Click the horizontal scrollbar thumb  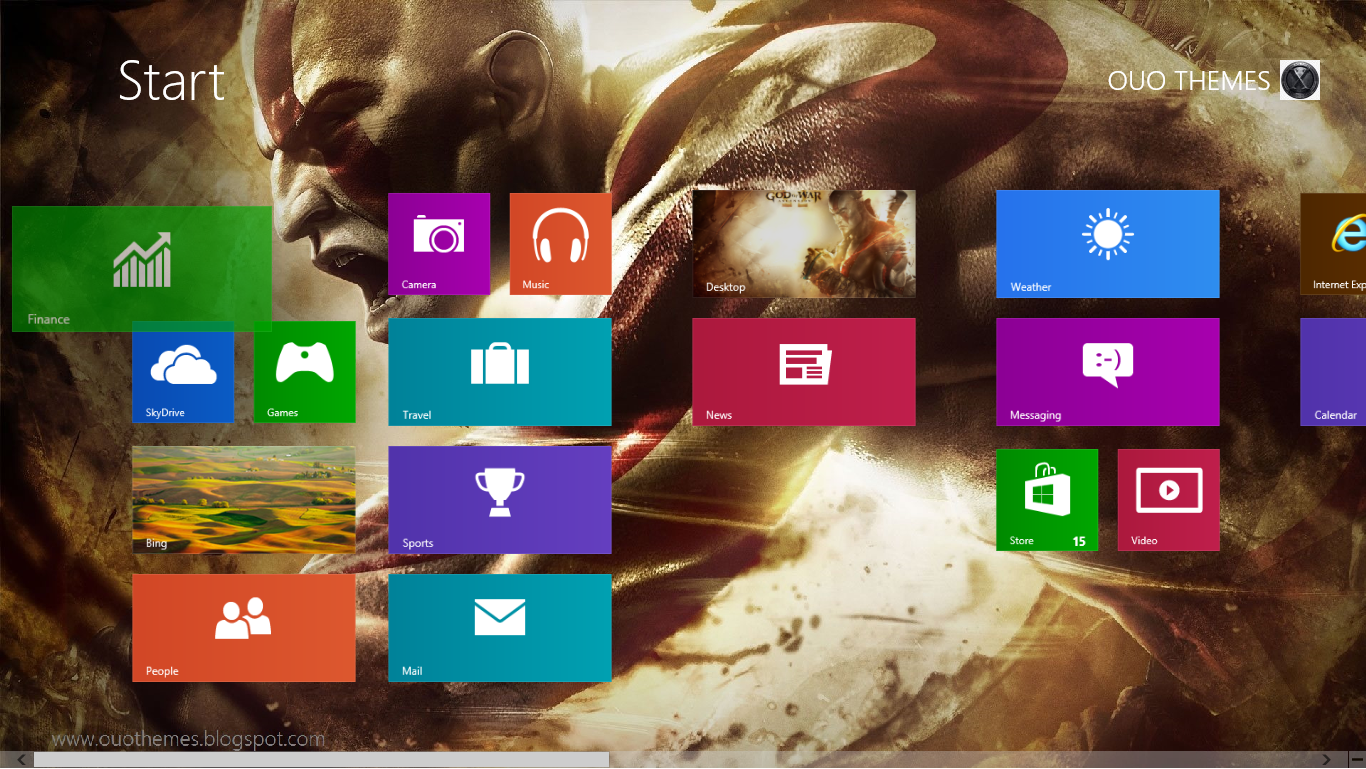(321, 760)
